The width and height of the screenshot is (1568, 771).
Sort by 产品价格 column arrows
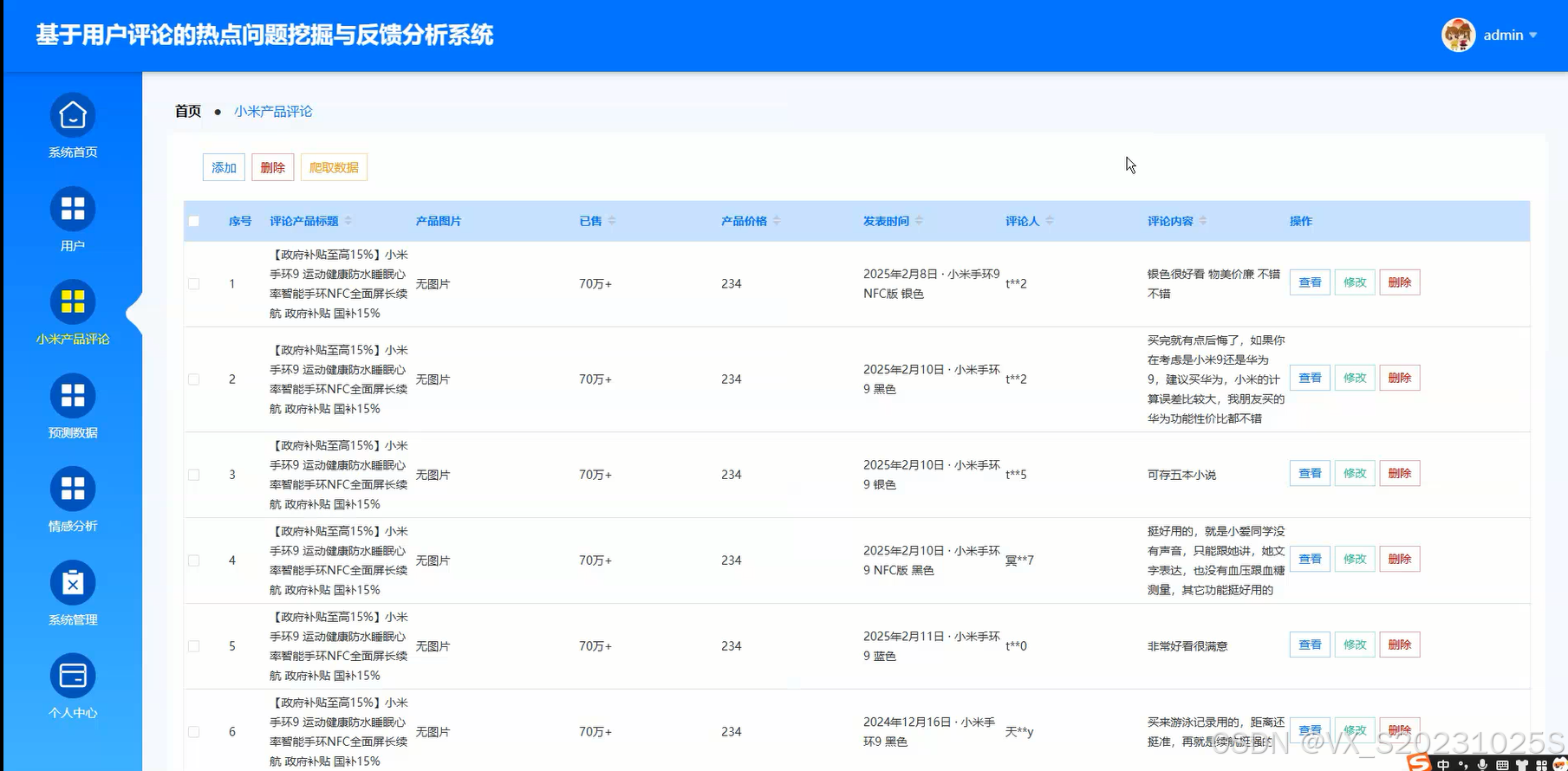(777, 221)
